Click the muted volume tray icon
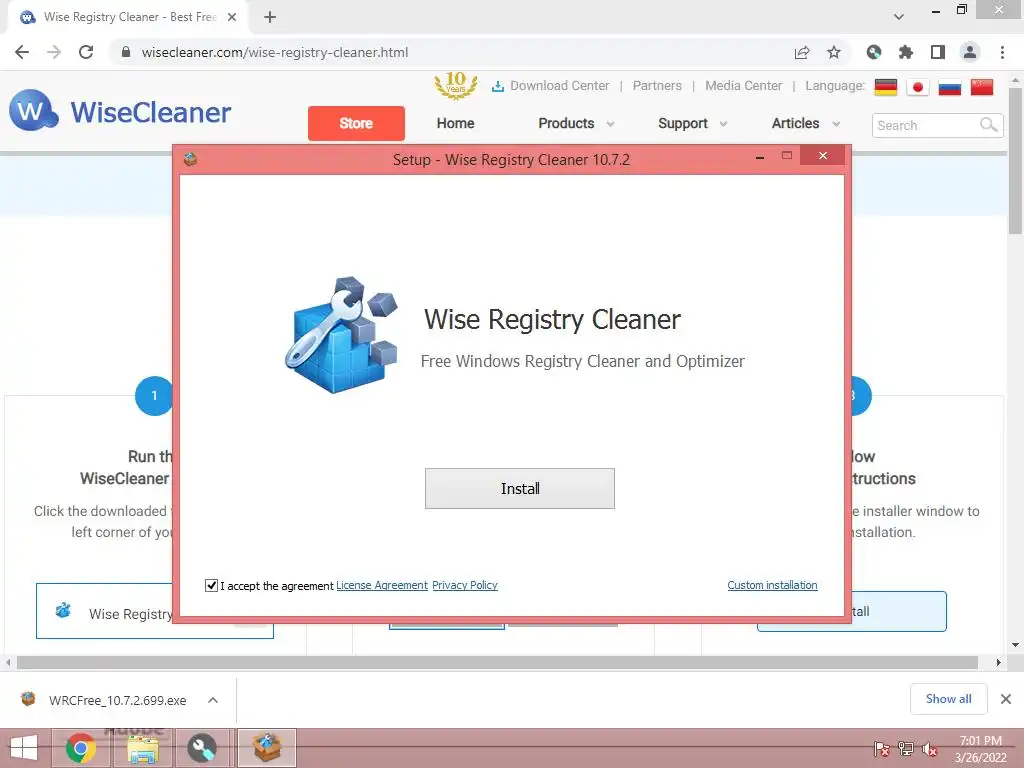 (x=930, y=749)
